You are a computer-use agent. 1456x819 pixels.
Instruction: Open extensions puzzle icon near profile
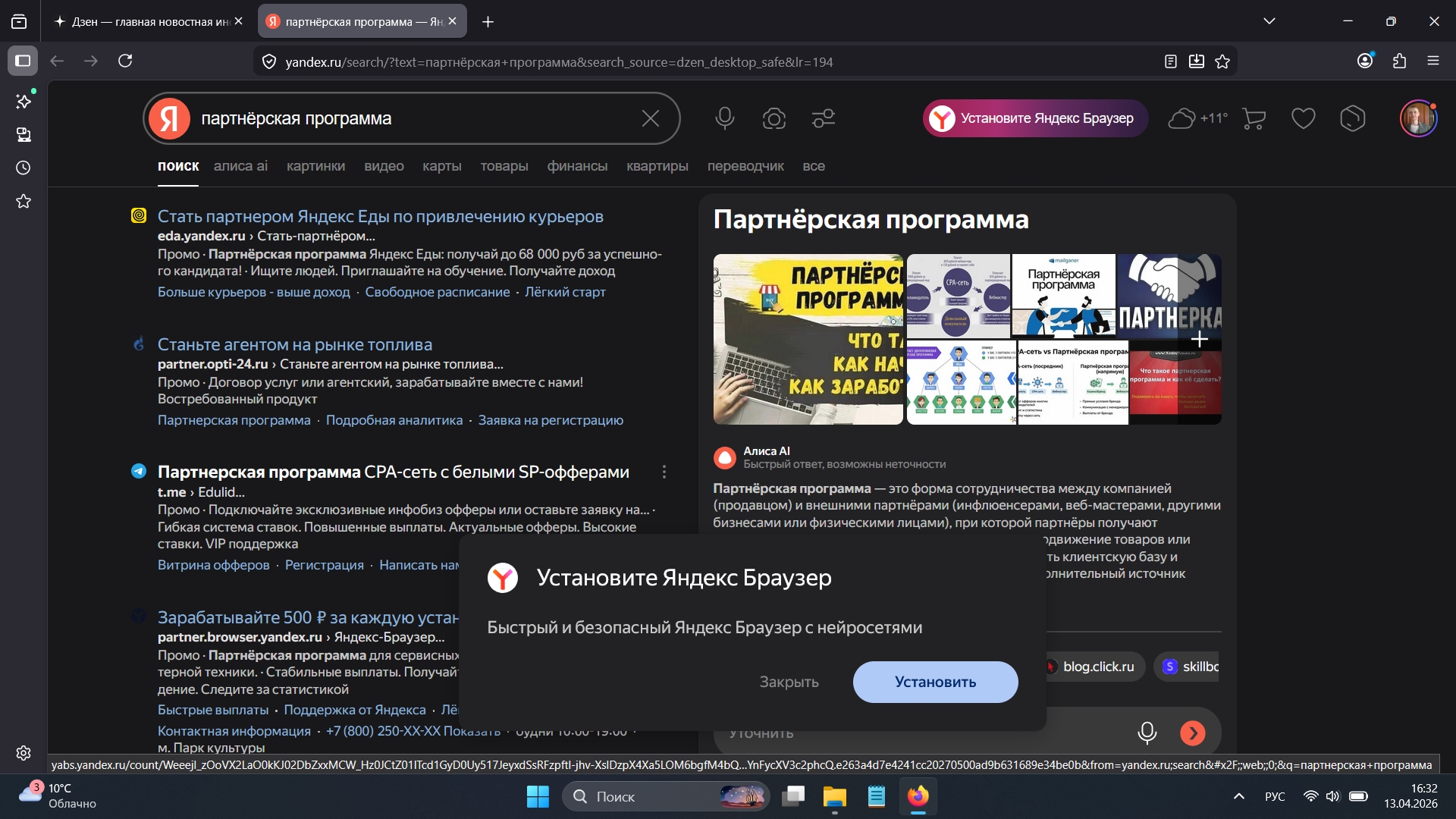tap(1399, 61)
